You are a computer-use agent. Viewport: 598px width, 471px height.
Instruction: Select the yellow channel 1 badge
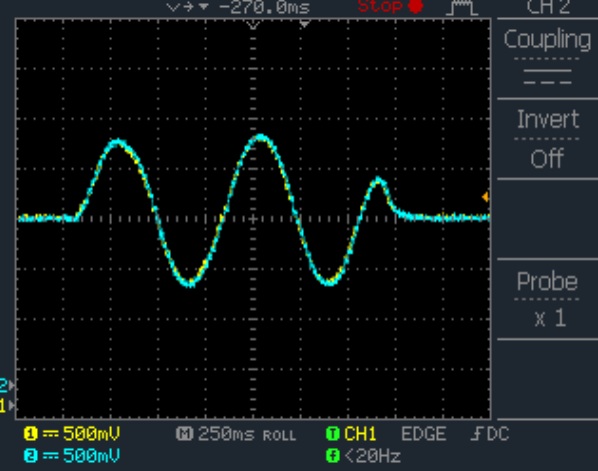pyautogui.click(x=31, y=434)
